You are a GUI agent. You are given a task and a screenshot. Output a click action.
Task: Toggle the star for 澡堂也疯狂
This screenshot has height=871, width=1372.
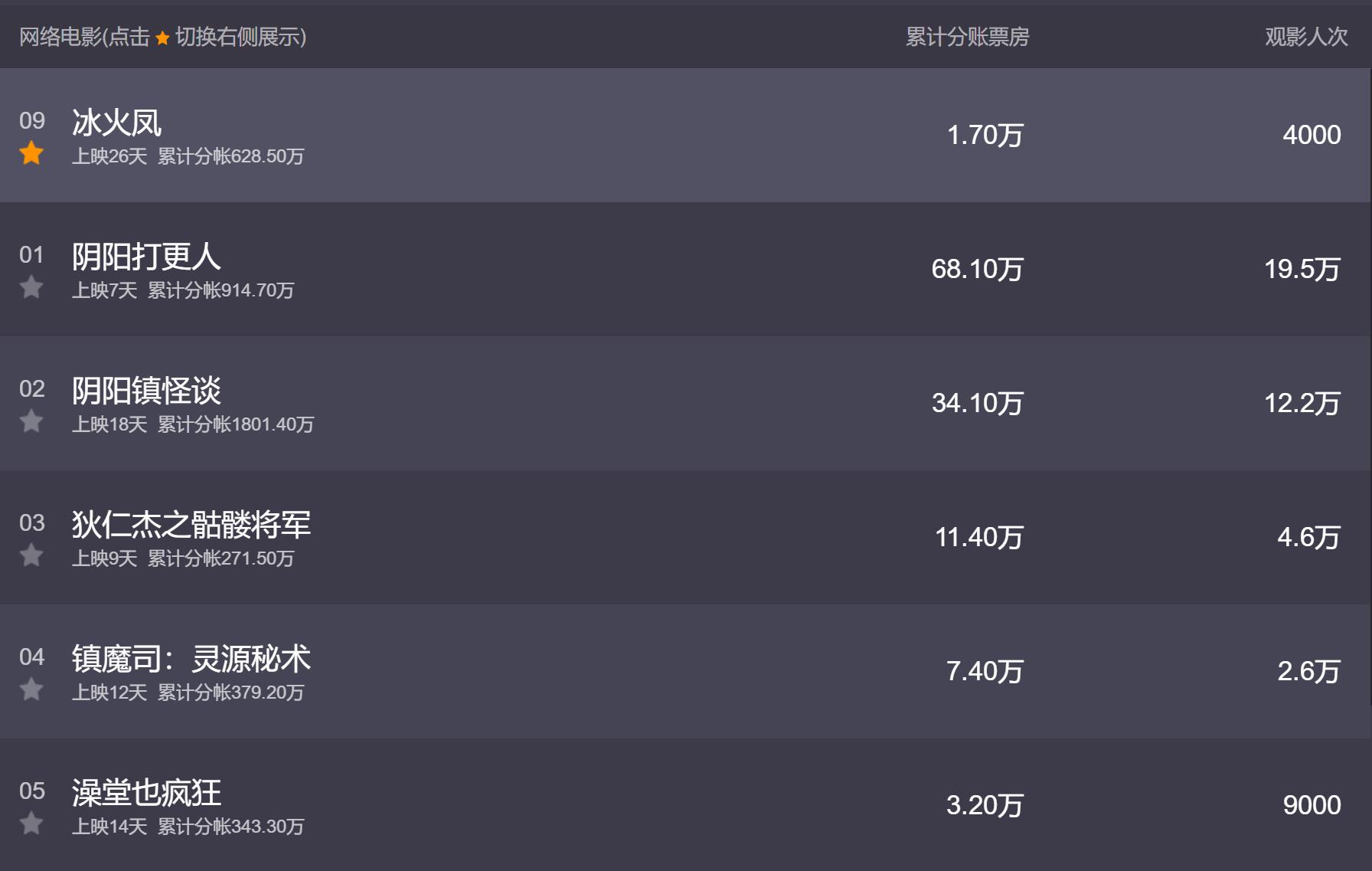click(31, 824)
